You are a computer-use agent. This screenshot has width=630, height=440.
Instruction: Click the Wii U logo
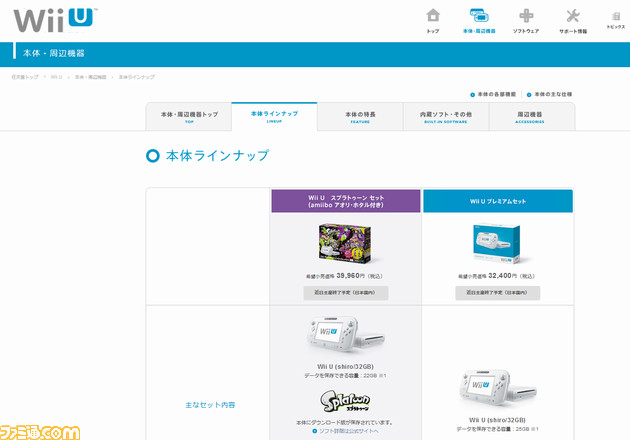pyautogui.click(x=54, y=19)
